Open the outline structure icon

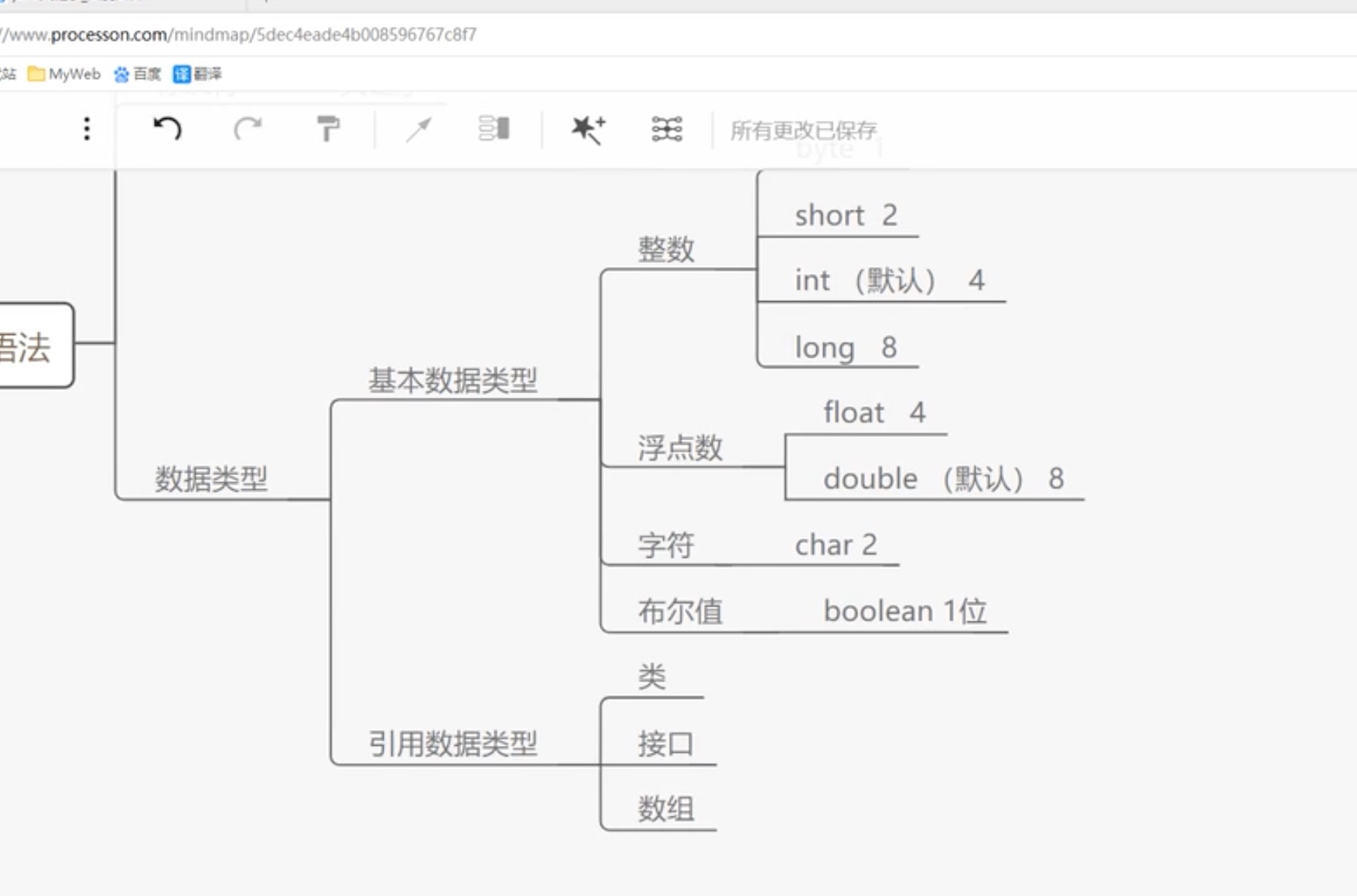click(x=495, y=129)
